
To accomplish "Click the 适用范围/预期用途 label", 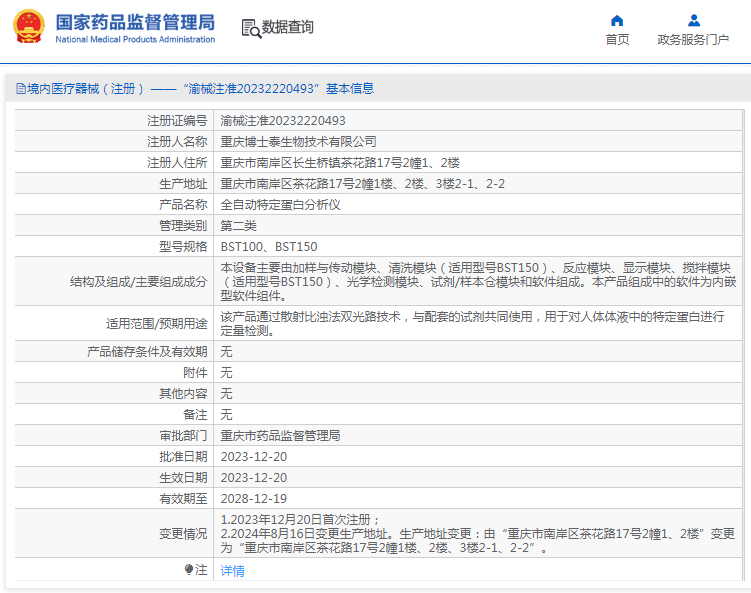I will click(x=157, y=324).
